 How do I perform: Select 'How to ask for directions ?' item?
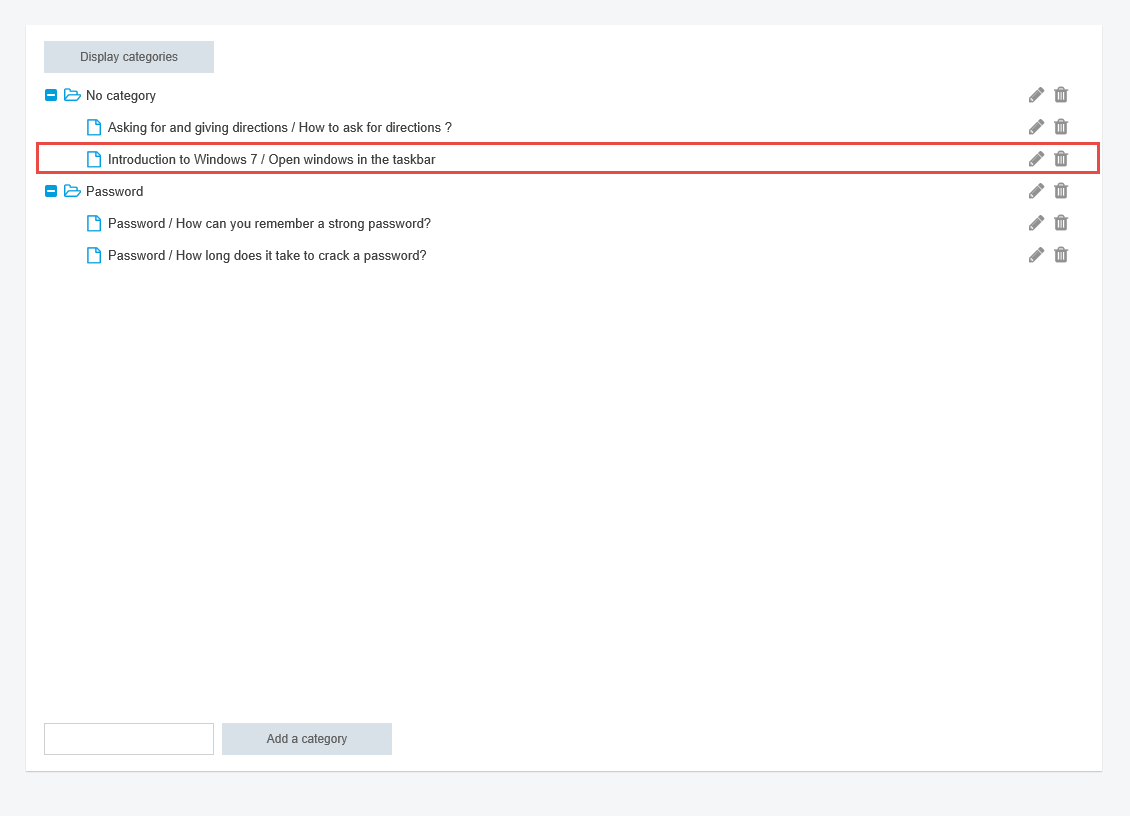click(279, 127)
